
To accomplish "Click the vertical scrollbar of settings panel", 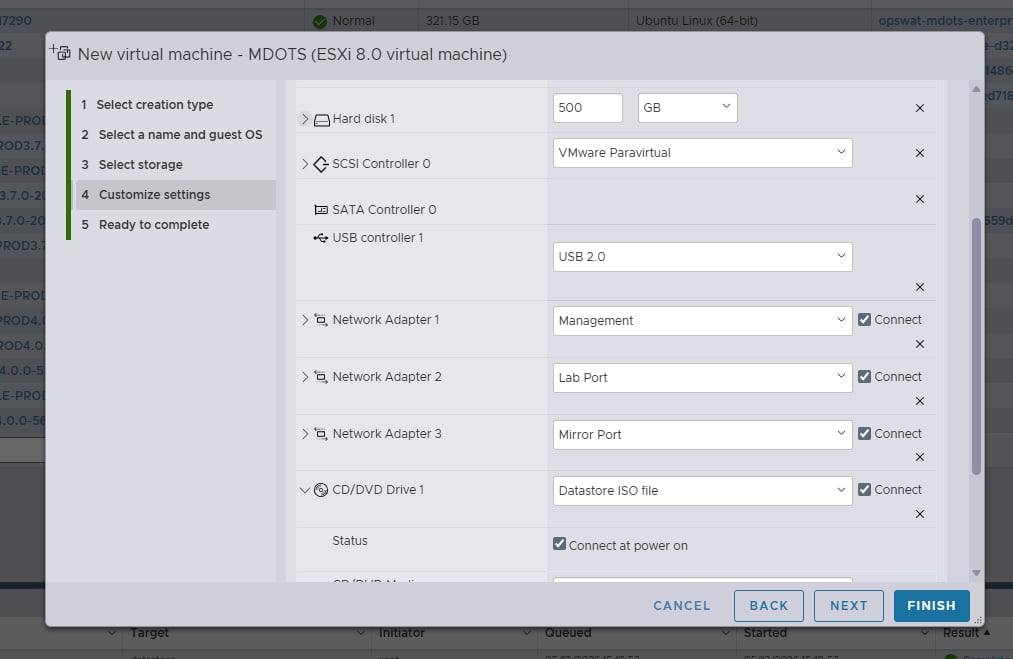I will (976, 346).
